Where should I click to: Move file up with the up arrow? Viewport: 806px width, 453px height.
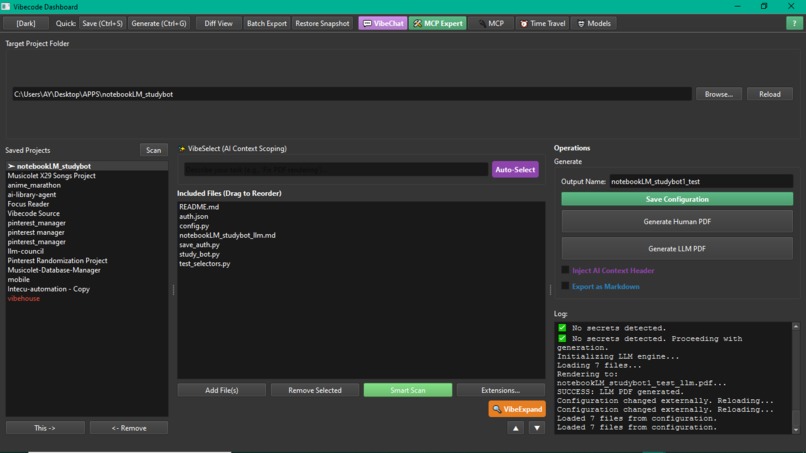(516, 428)
